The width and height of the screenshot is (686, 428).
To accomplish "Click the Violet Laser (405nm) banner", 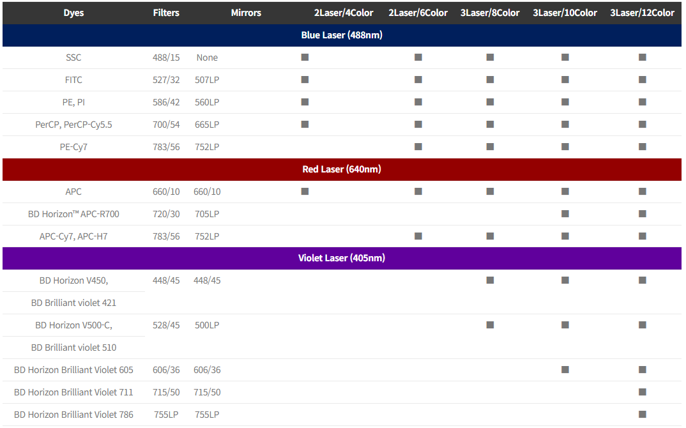I will [x=342, y=258].
